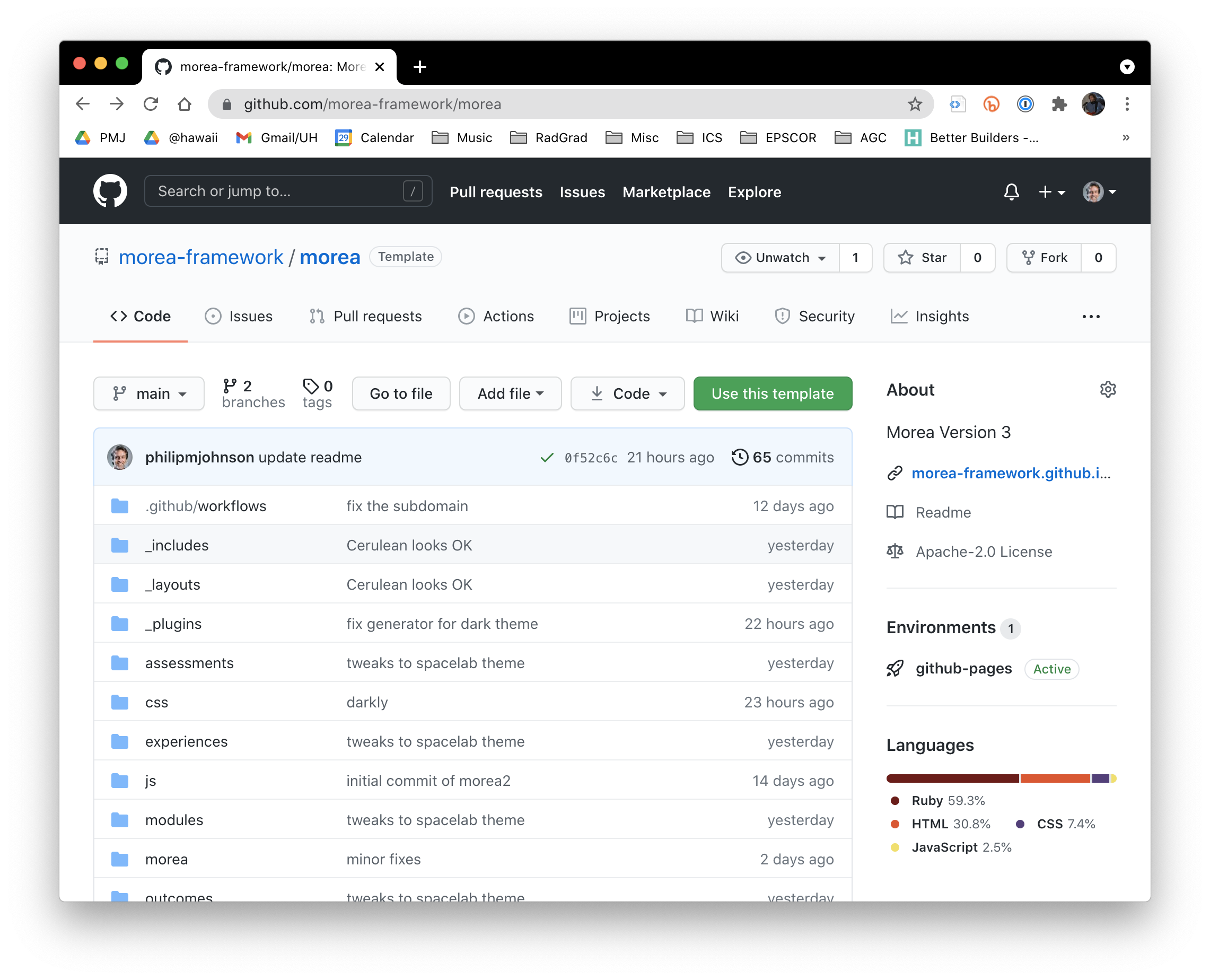
Task: Open the morea-framework owner link
Action: point(201,257)
